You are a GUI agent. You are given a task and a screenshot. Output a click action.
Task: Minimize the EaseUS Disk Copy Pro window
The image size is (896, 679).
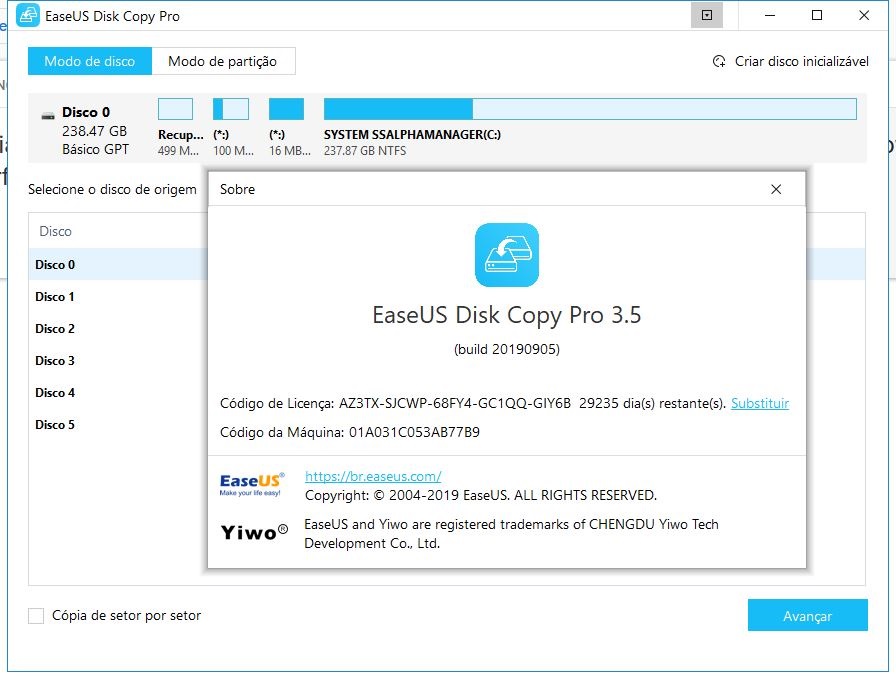(x=770, y=15)
